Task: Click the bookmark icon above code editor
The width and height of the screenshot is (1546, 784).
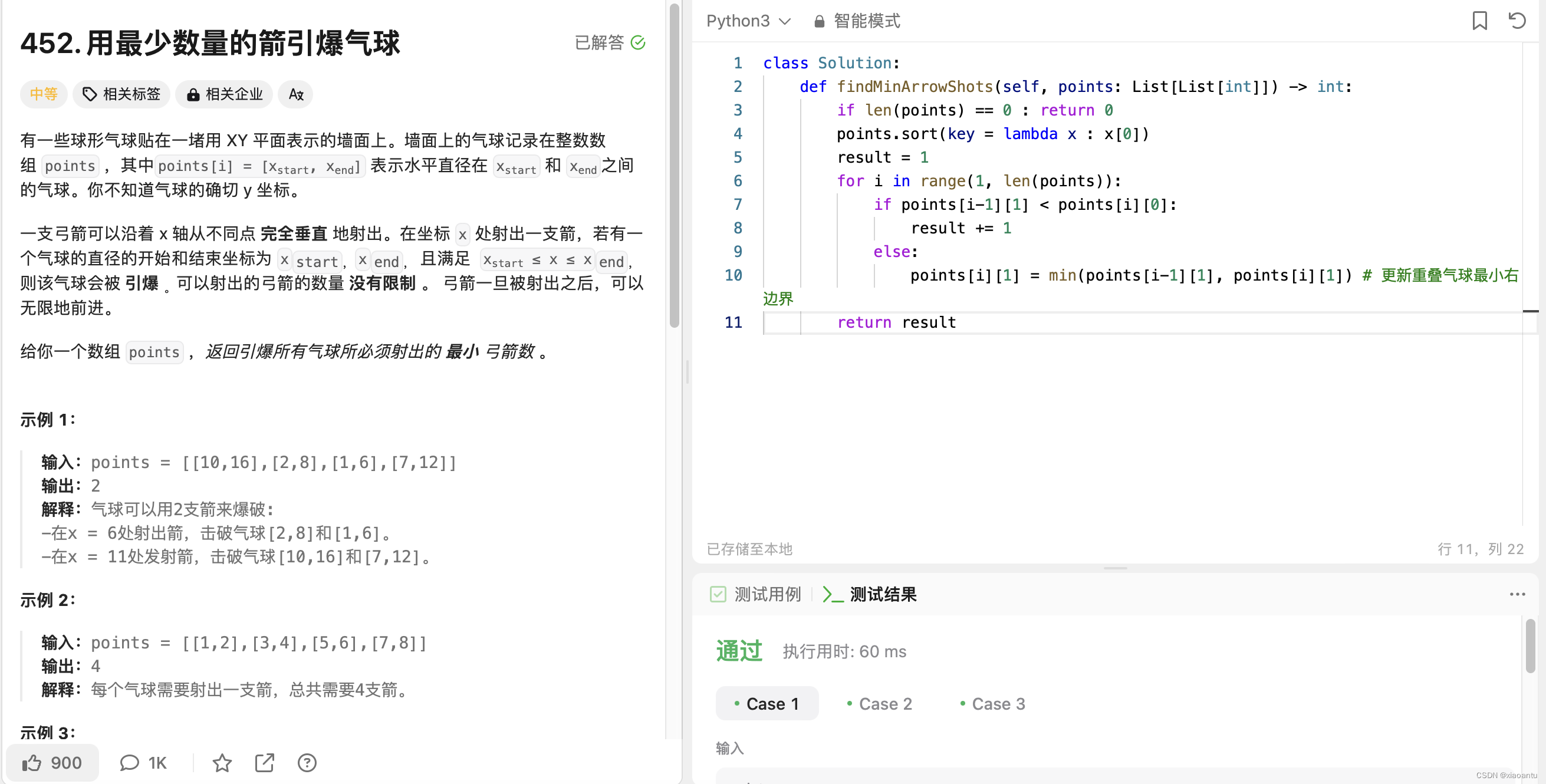Action: coord(1479,21)
